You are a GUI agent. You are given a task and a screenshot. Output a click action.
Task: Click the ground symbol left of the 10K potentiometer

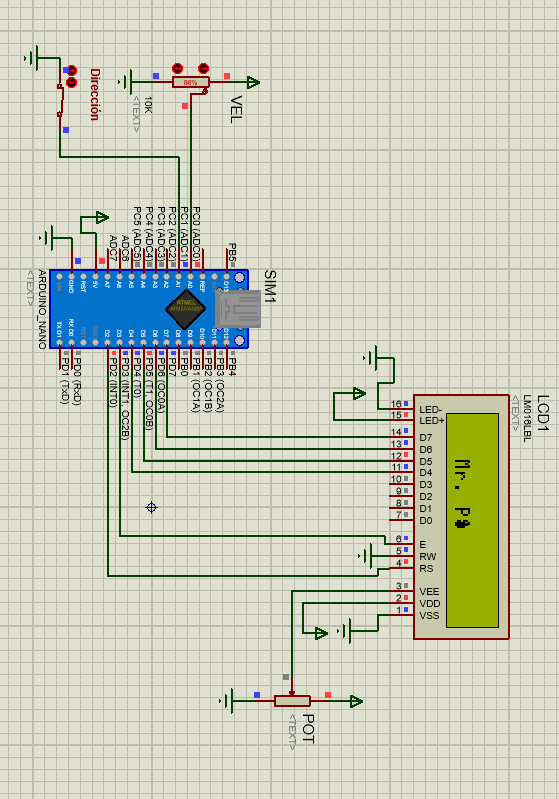(126, 82)
